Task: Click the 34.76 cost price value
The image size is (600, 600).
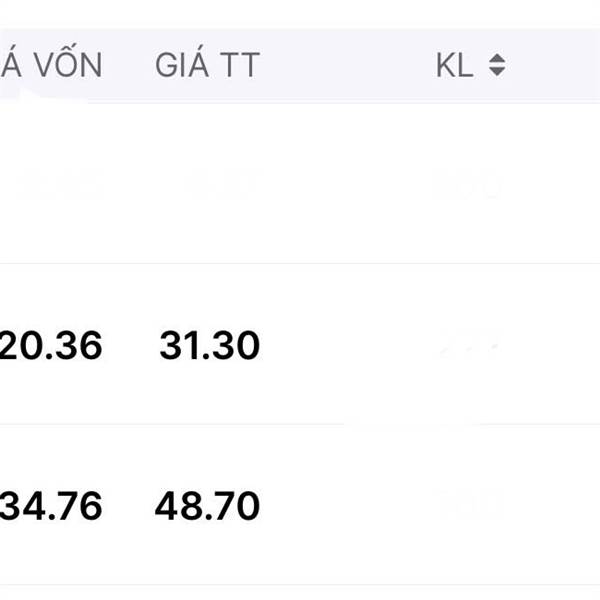Action: click(x=51, y=506)
